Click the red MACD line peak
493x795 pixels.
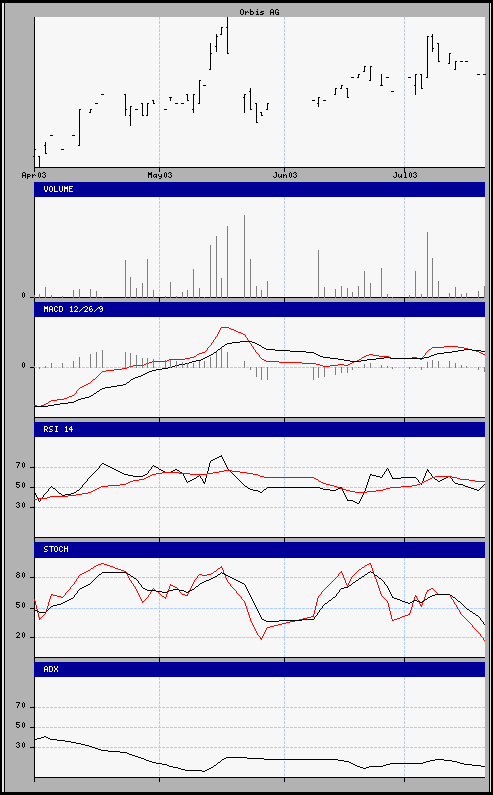click(x=223, y=328)
